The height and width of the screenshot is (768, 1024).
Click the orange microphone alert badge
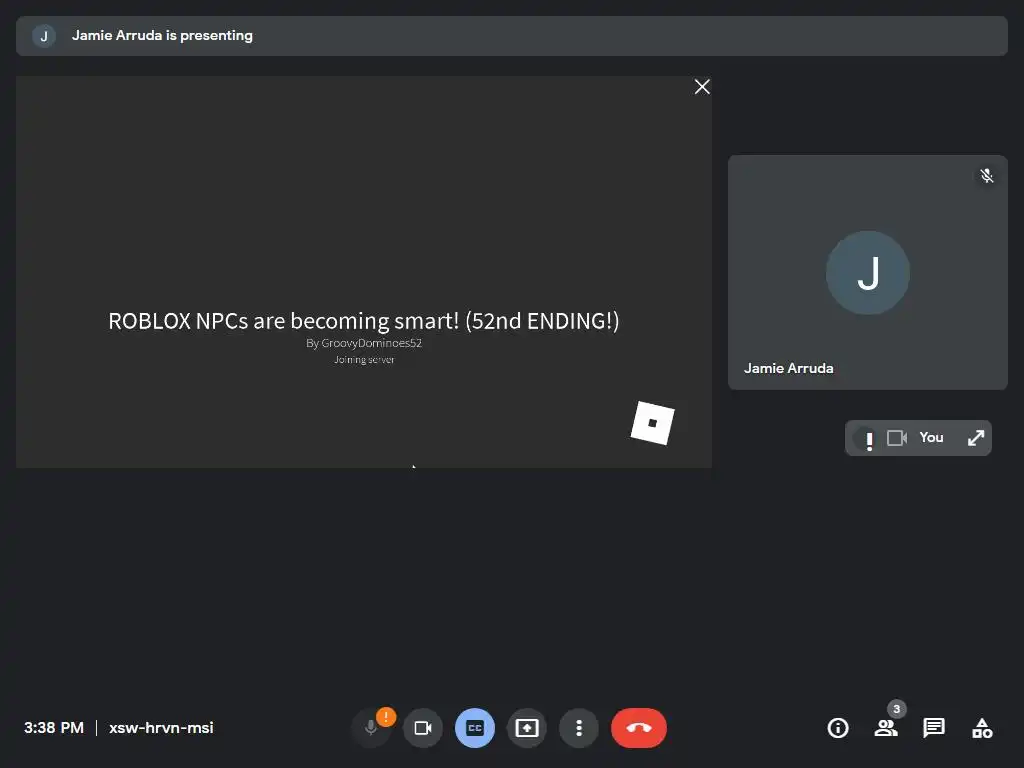[386, 717]
